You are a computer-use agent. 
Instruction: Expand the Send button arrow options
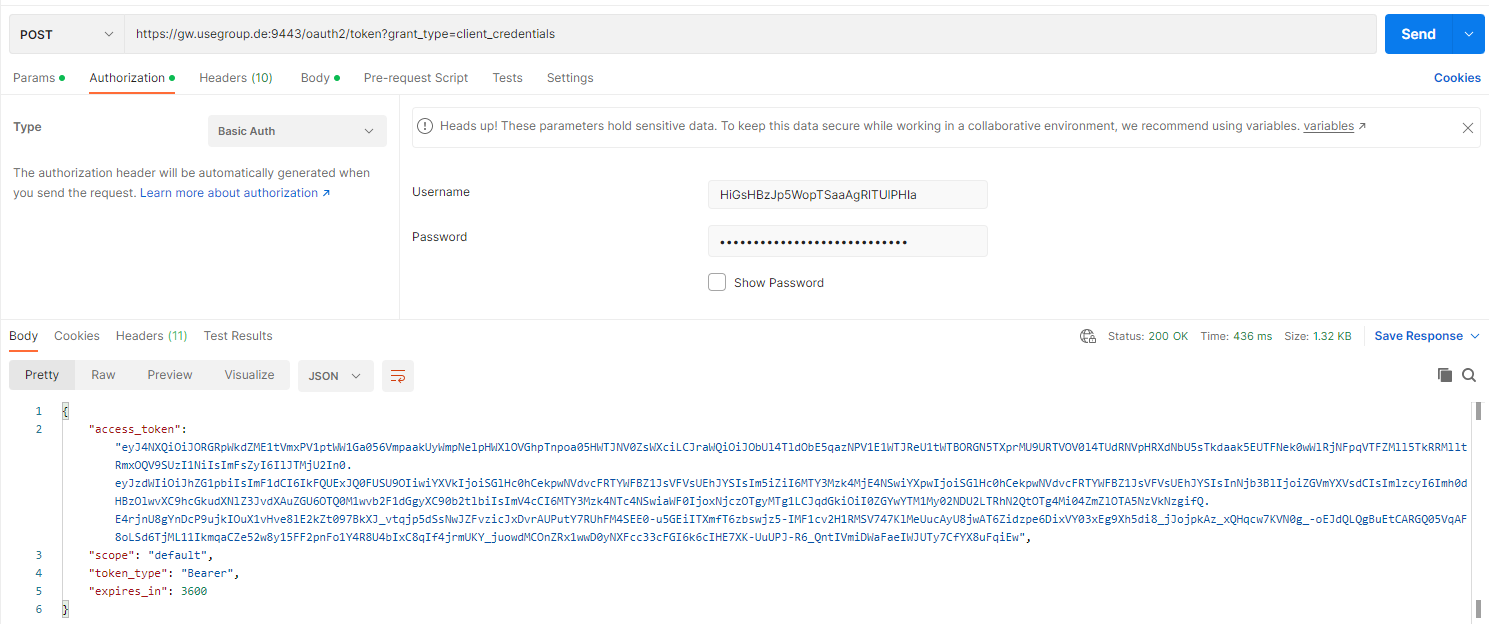coord(1469,34)
